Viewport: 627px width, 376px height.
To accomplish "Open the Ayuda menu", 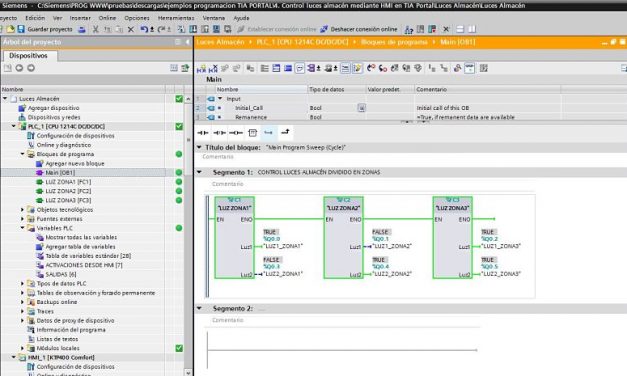I will pos(241,18).
